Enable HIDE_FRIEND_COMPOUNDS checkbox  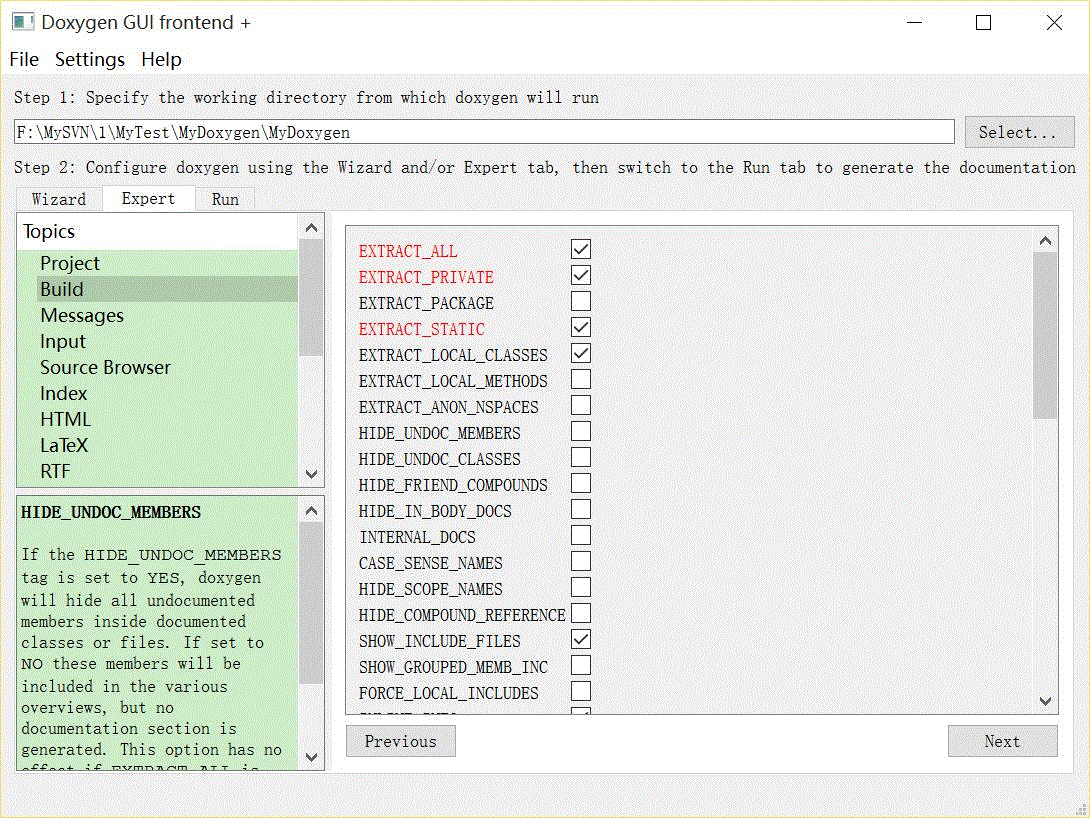(581, 483)
